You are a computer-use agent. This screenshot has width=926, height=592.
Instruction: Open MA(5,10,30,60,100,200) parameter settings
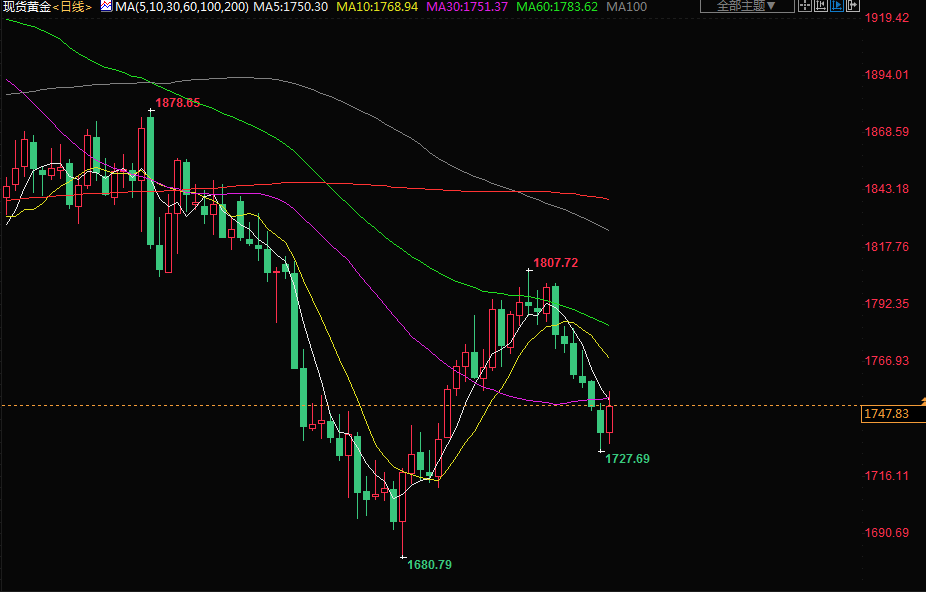pos(180,7)
